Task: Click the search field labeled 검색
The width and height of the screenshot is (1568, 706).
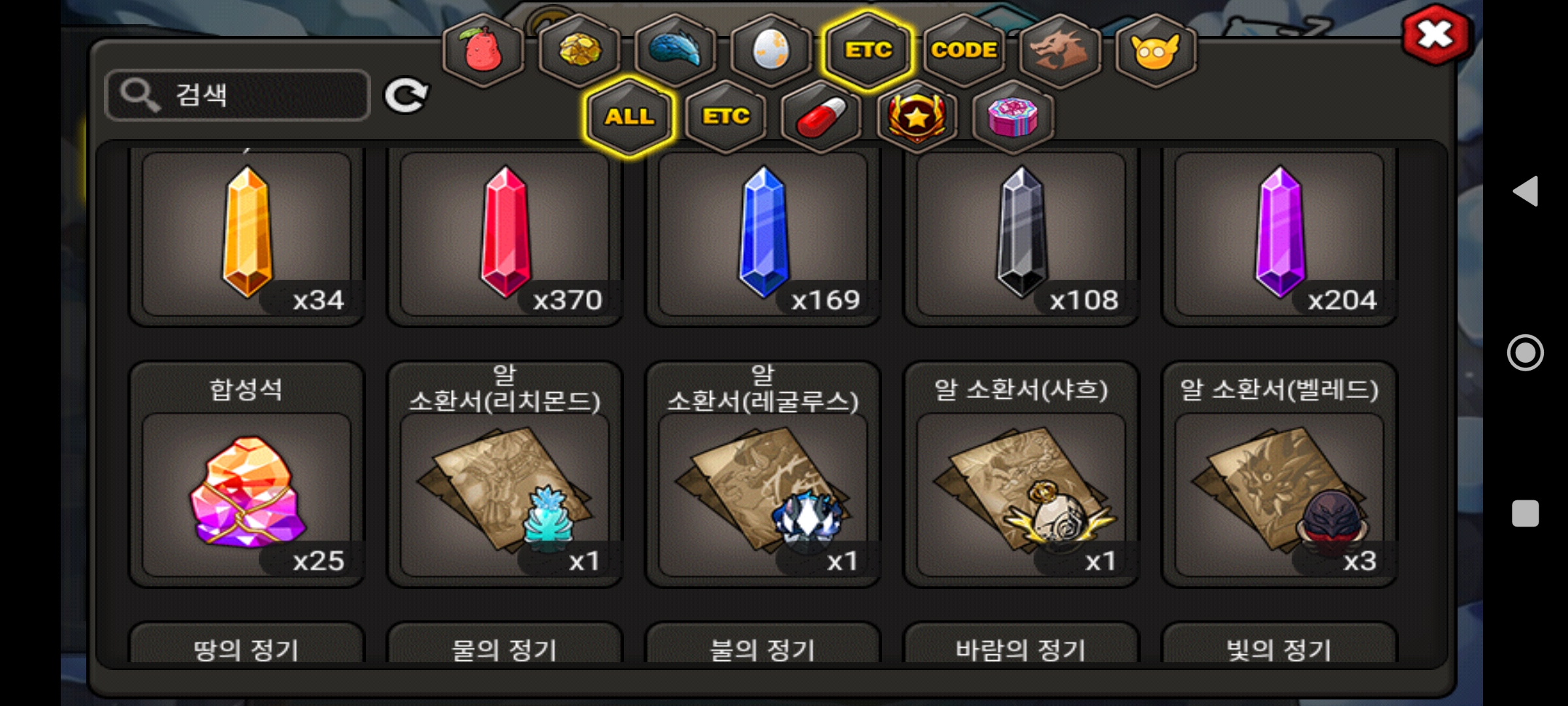Action: tap(238, 95)
